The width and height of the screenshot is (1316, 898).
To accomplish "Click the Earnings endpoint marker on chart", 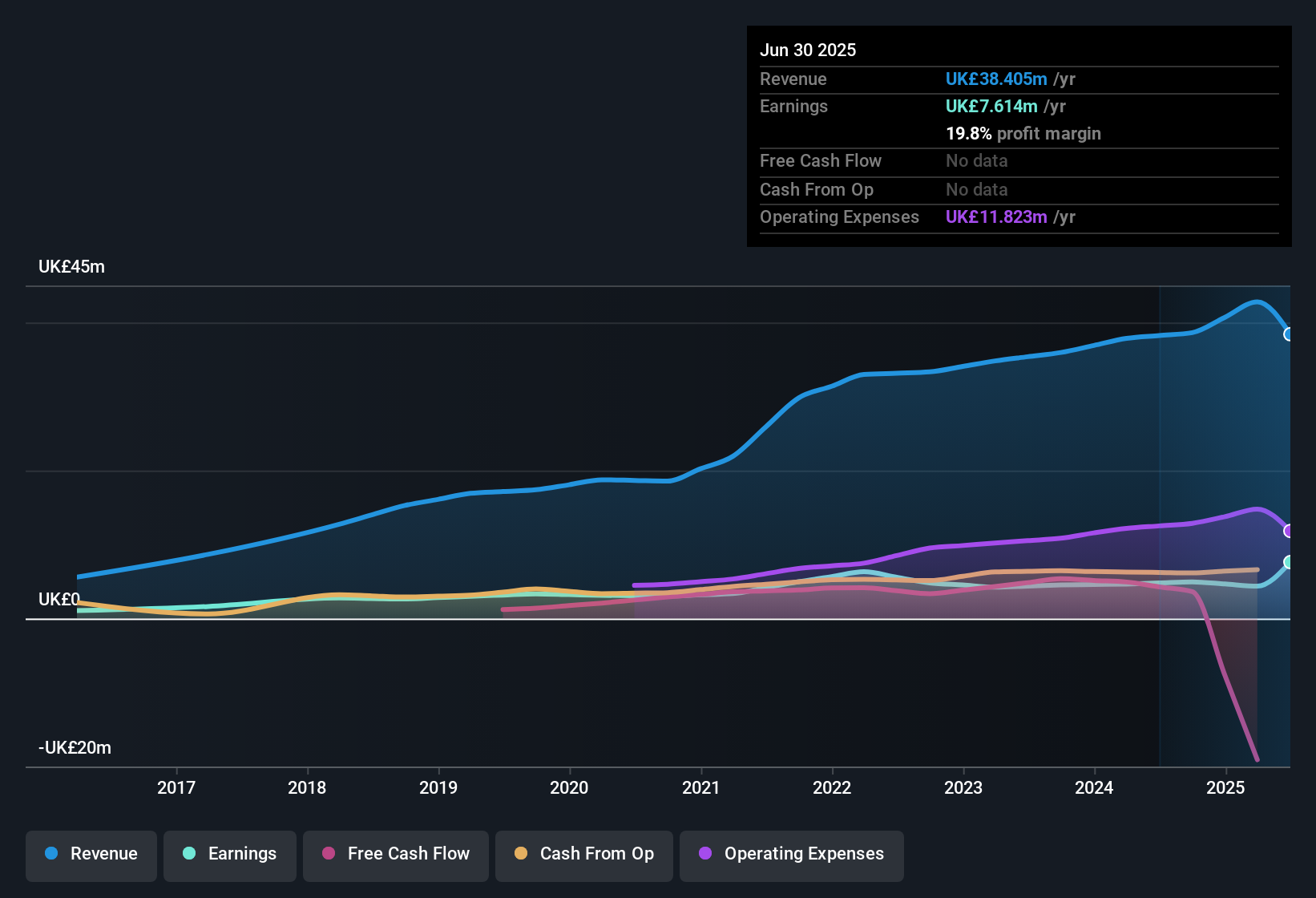I will click(1289, 560).
